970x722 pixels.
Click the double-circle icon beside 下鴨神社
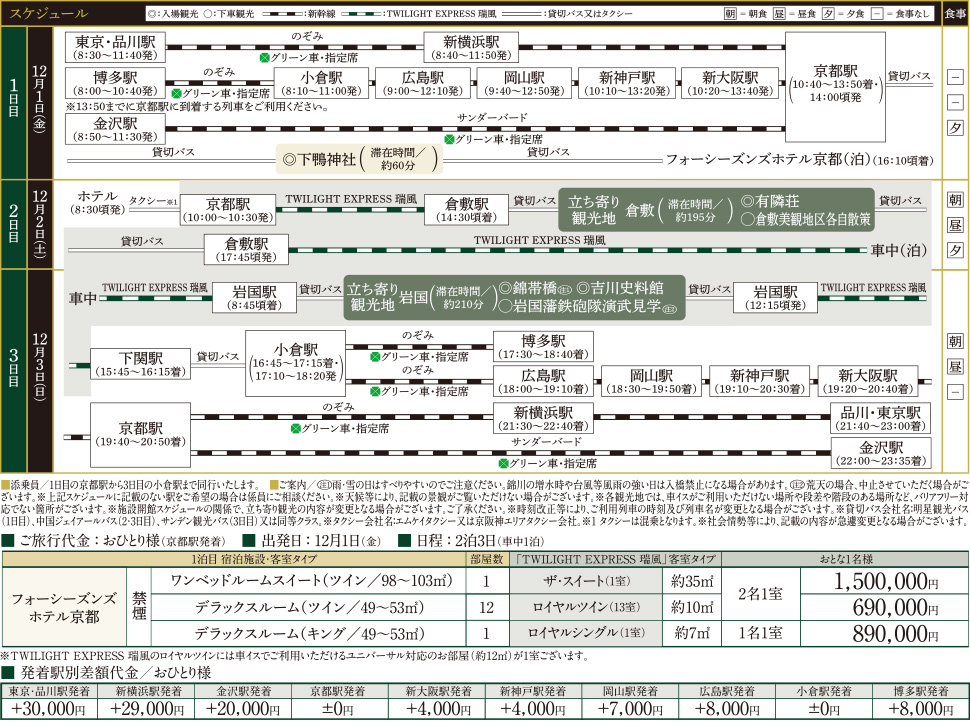click(289, 159)
